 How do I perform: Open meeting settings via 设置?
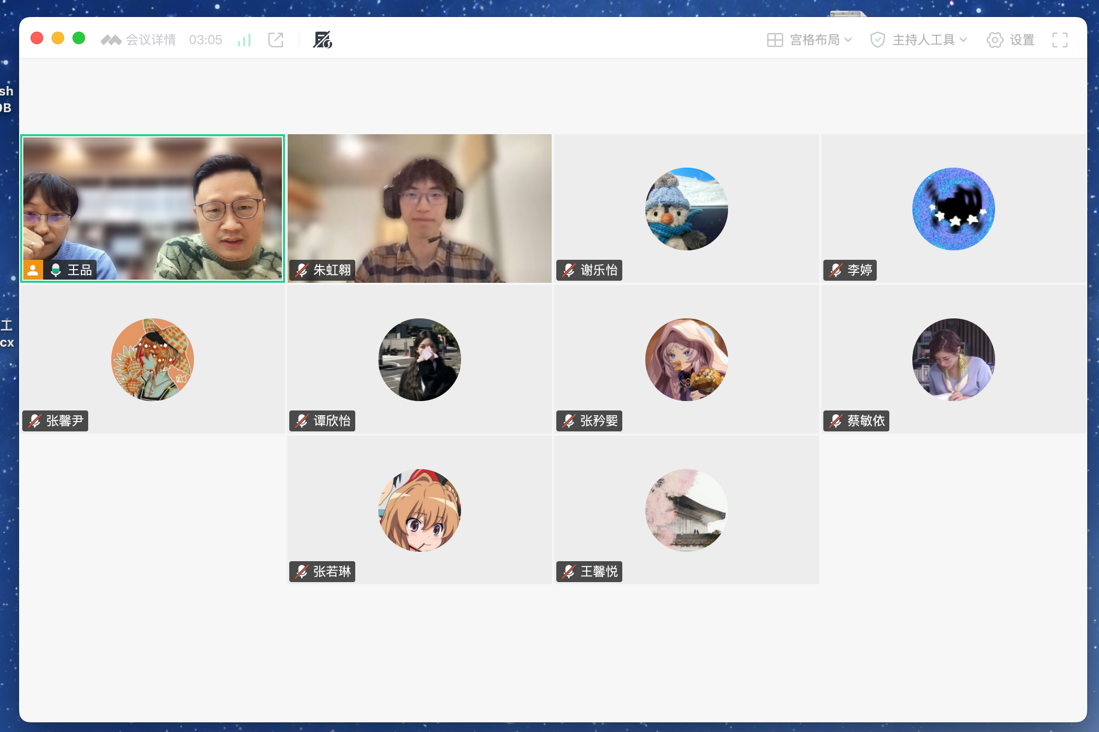point(1010,39)
